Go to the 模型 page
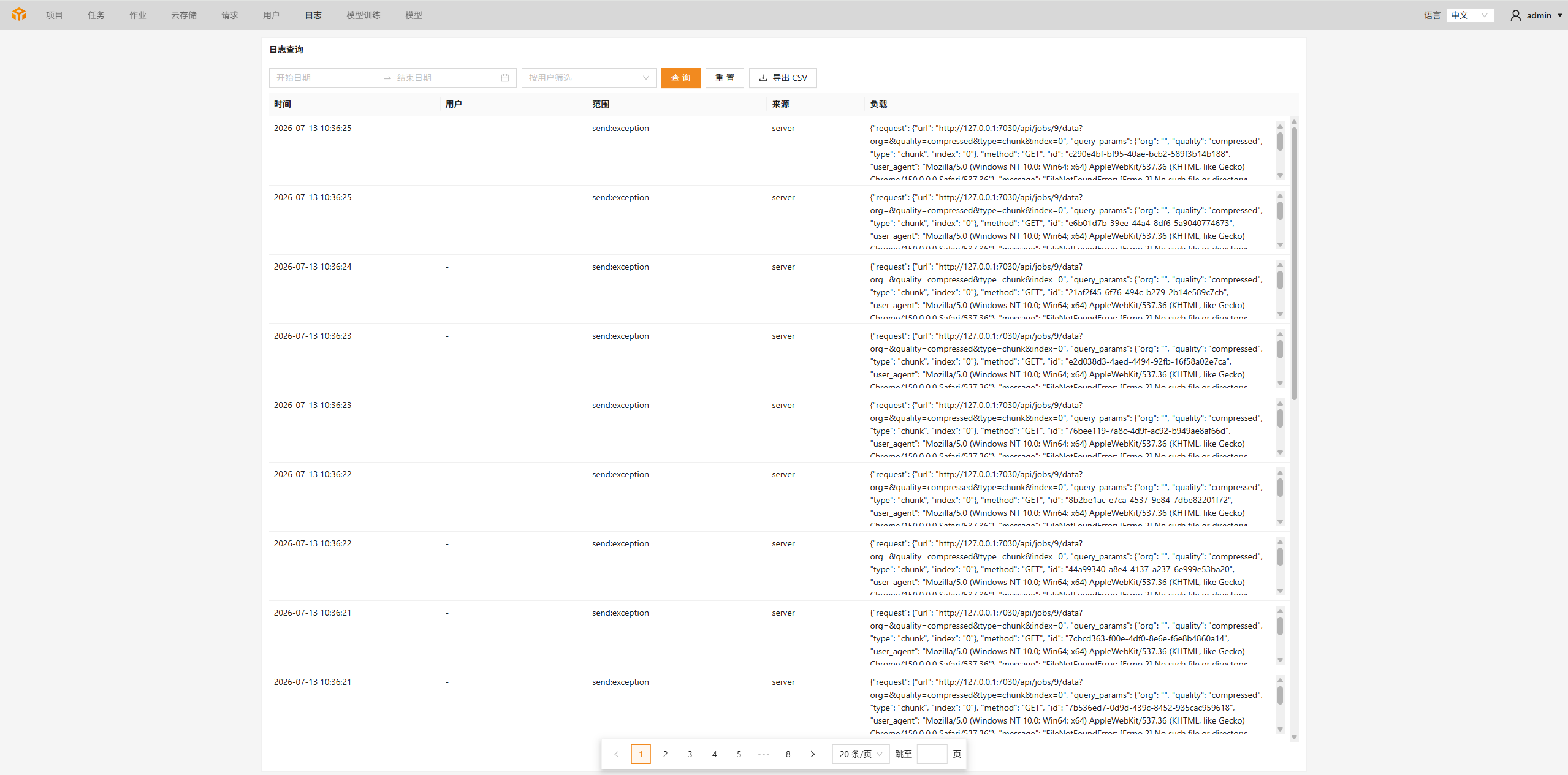The image size is (1568, 775). click(x=414, y=15)
